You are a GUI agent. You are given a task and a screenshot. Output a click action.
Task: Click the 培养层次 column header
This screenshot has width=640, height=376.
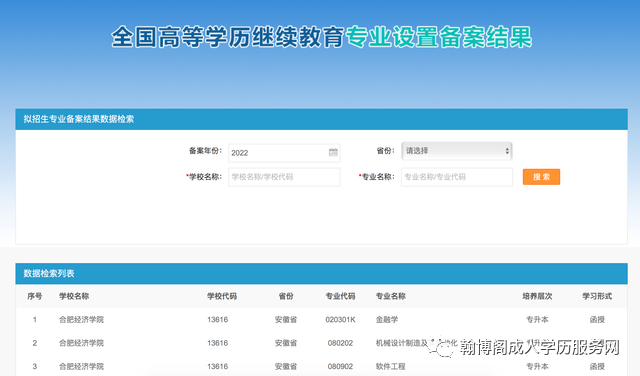point(537,296)
